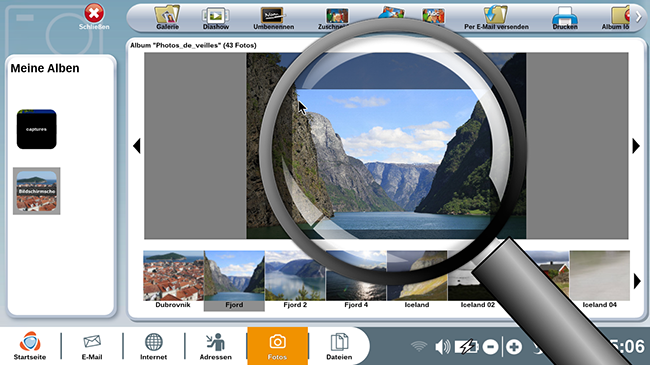Select the Bildschirmschoner album
Screen dimensions: 650x365
click(x=36, y=191)
